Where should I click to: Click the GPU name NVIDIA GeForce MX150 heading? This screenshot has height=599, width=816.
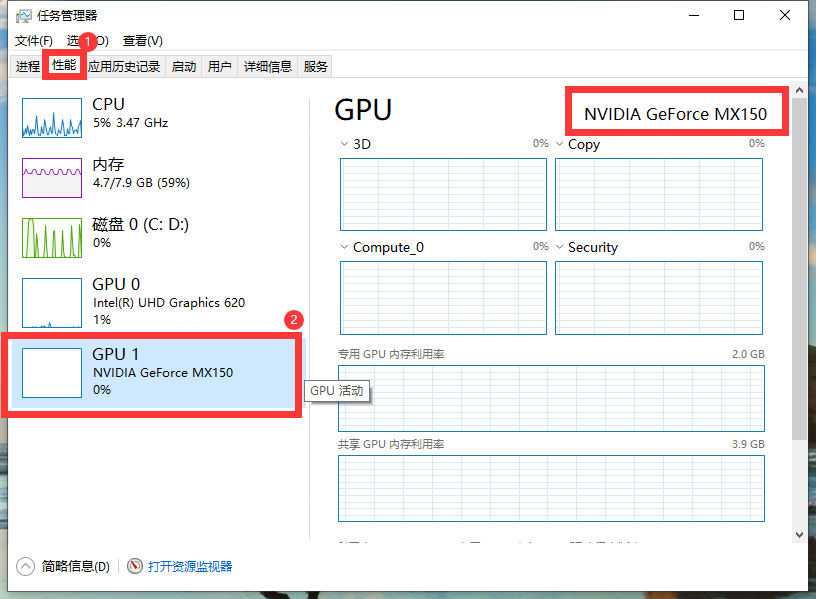[x=675, y=114]
